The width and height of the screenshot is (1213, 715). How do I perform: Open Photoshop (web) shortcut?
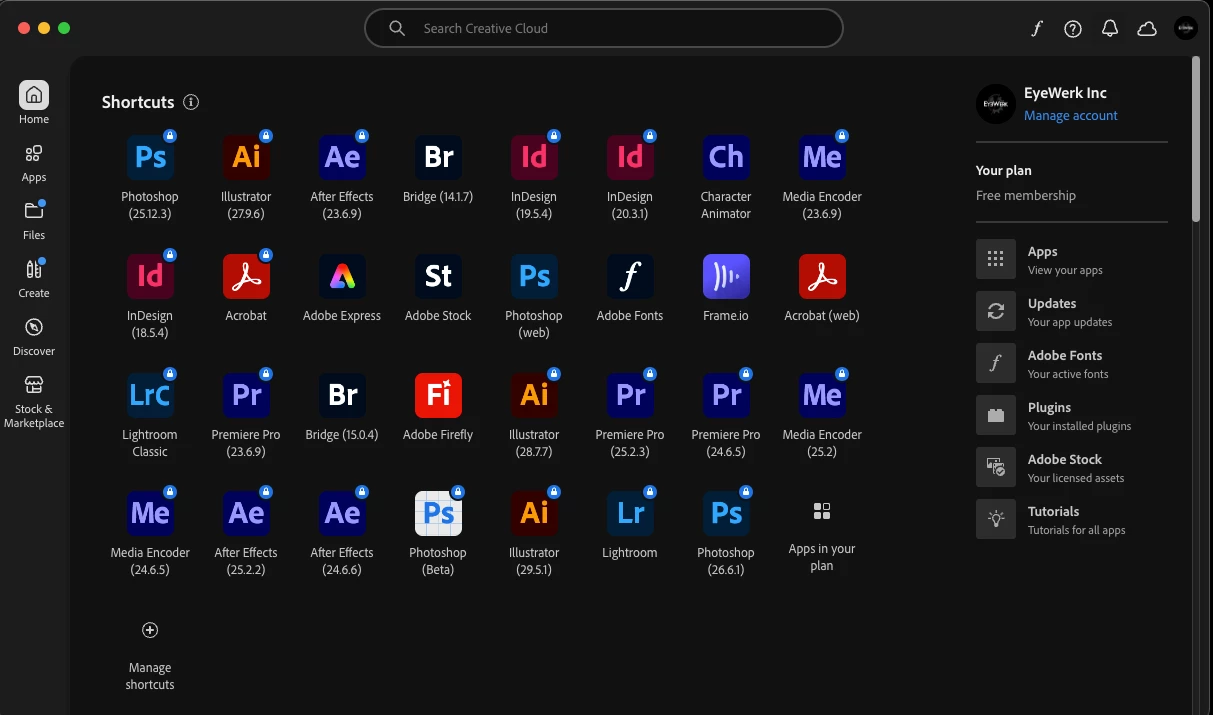534,276
